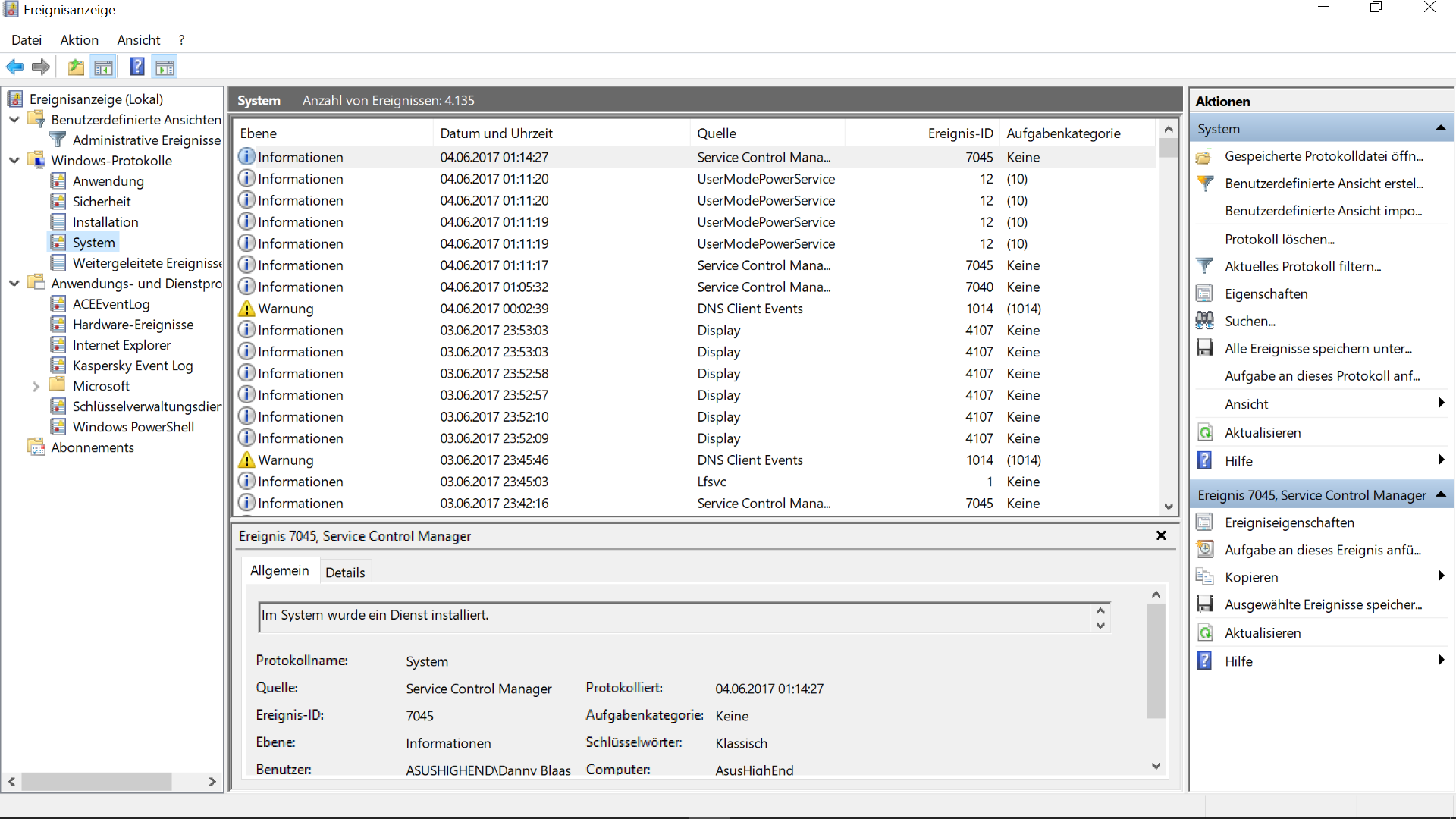Image resolution: width=1456 pixels, height=819 pixels.
Task: Collapse the Windows-Protokolle tree node
Action: (14, 161)
